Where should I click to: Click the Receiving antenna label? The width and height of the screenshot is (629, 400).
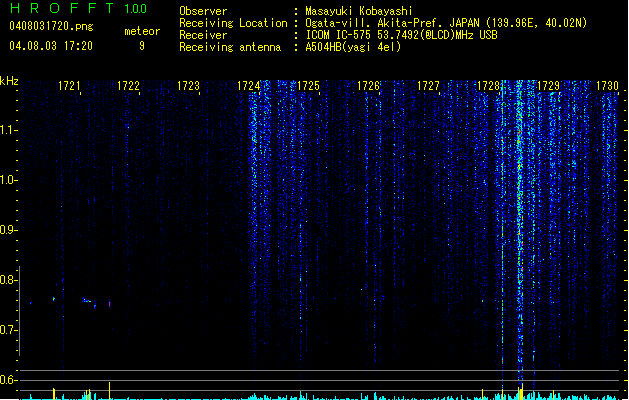coord(230,47)
